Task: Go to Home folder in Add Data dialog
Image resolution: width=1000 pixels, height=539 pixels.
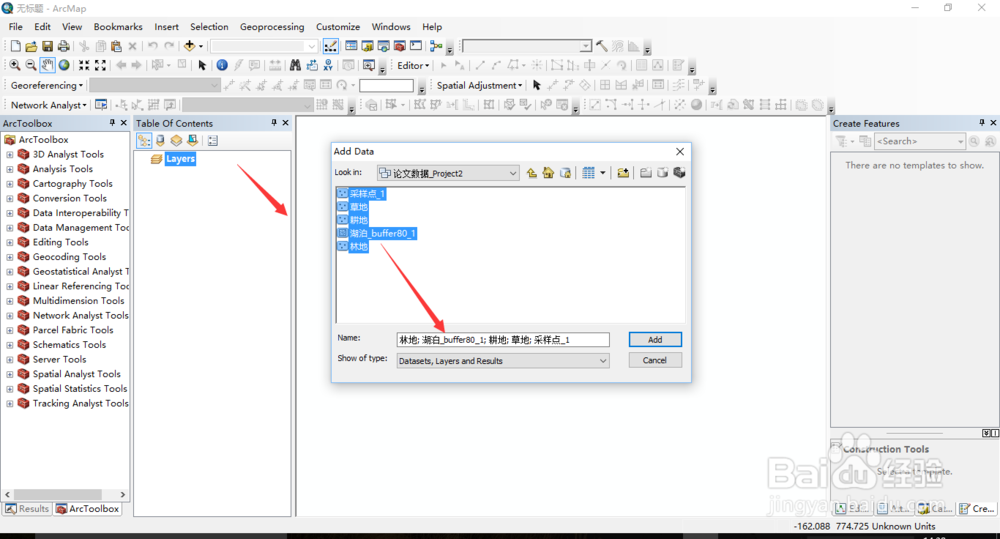Action: pos(548,173)
